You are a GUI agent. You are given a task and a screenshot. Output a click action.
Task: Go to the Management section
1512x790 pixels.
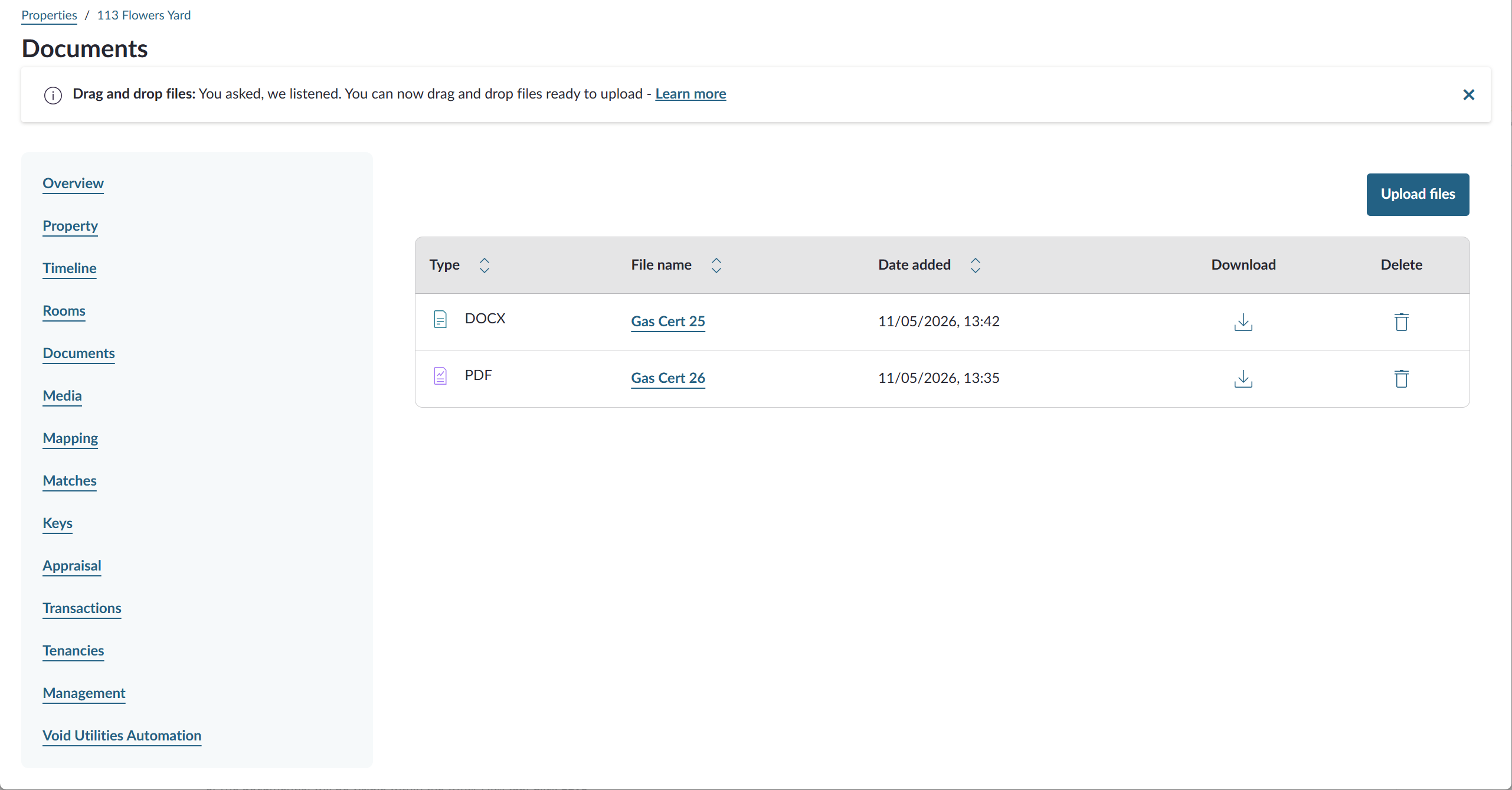tap(84, 693)
